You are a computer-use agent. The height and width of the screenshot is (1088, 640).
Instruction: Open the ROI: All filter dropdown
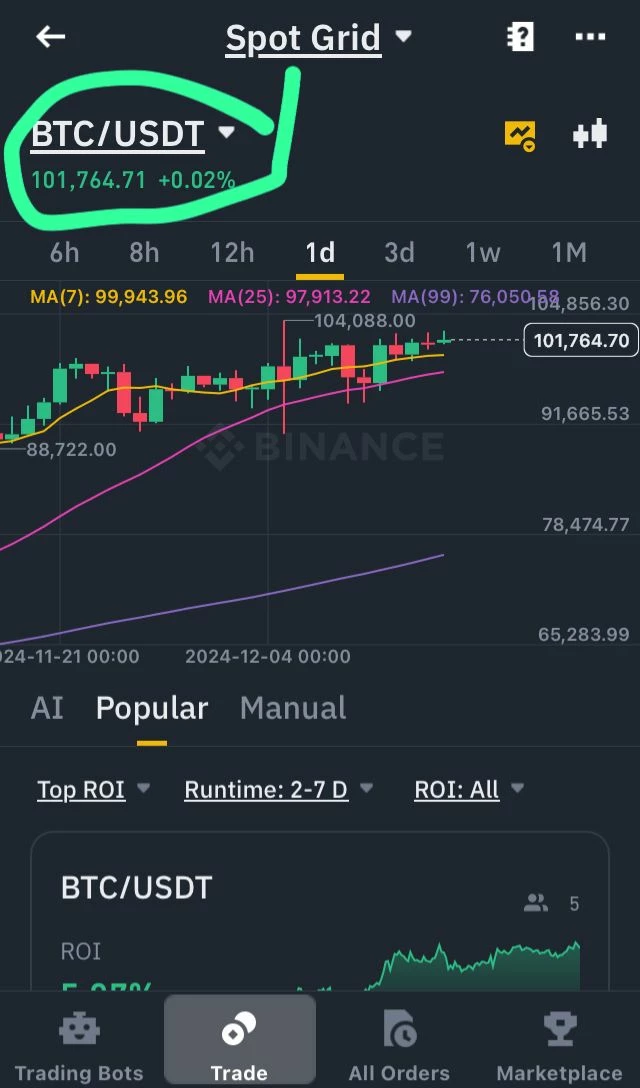(469, 789)
